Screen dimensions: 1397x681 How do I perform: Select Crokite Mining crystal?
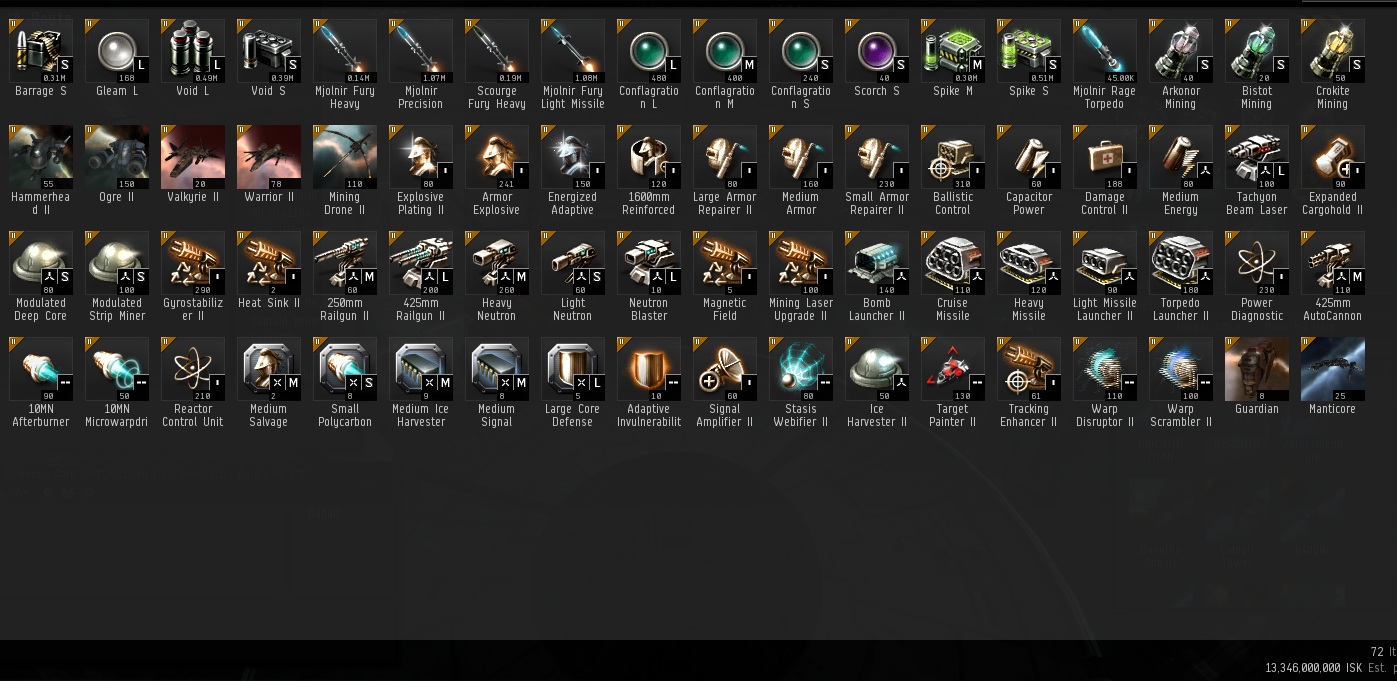tap(1333, 51)
